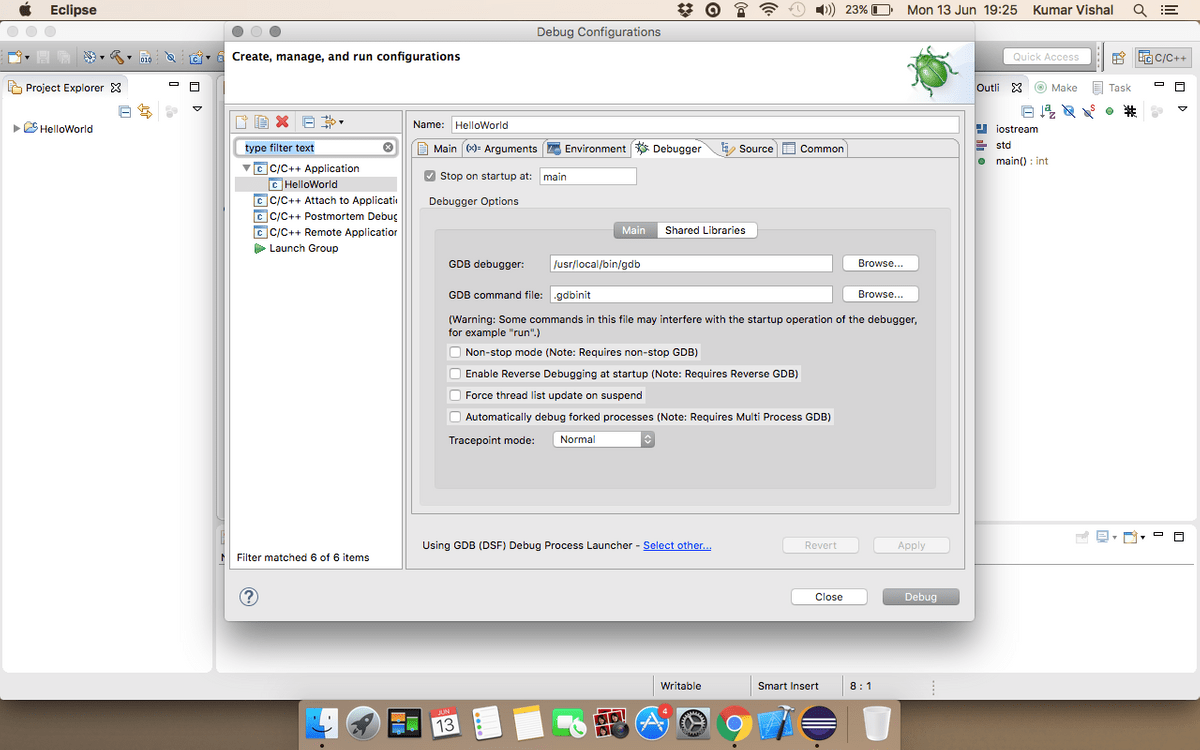Select the Shared Libraries tab
Screen dimensions: 1200x750
click(x=705, y=230)
